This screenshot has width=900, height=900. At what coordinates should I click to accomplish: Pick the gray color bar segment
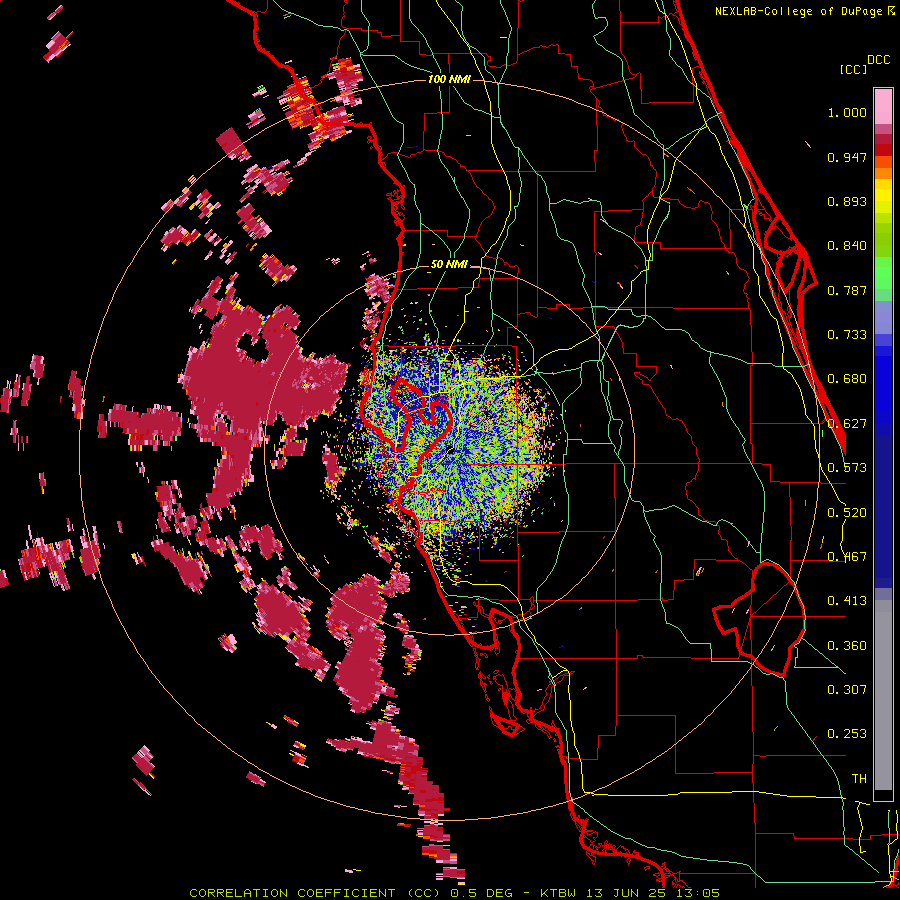coord(883,695)
